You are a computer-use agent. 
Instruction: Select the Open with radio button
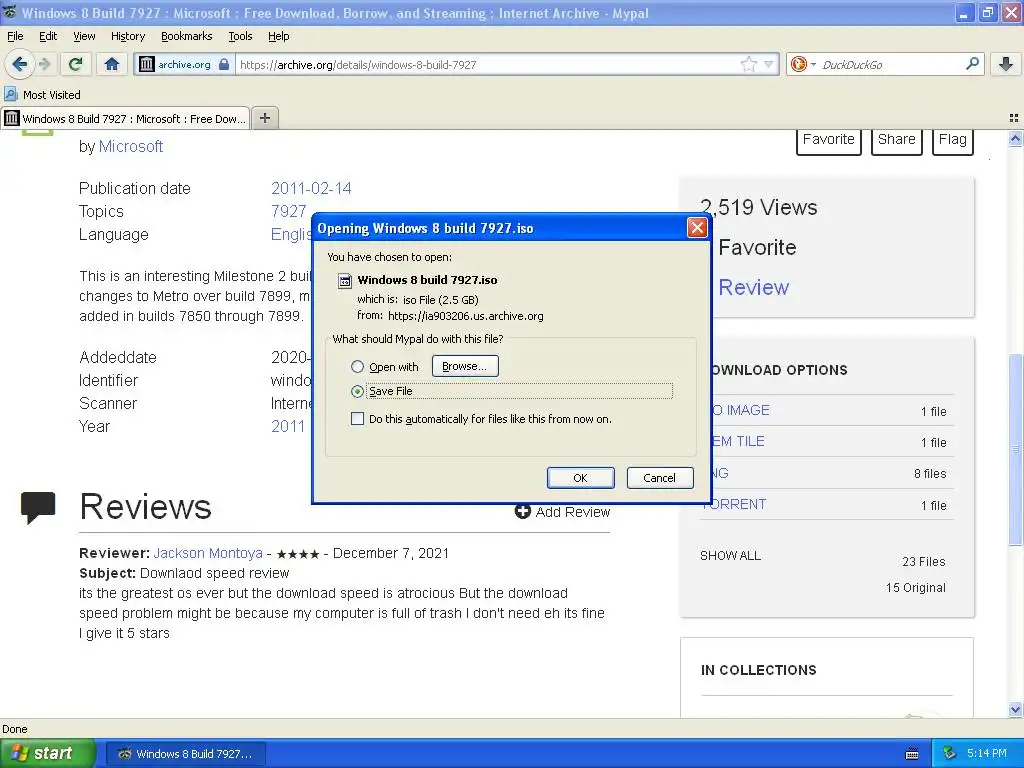click(x=357, y=367)
